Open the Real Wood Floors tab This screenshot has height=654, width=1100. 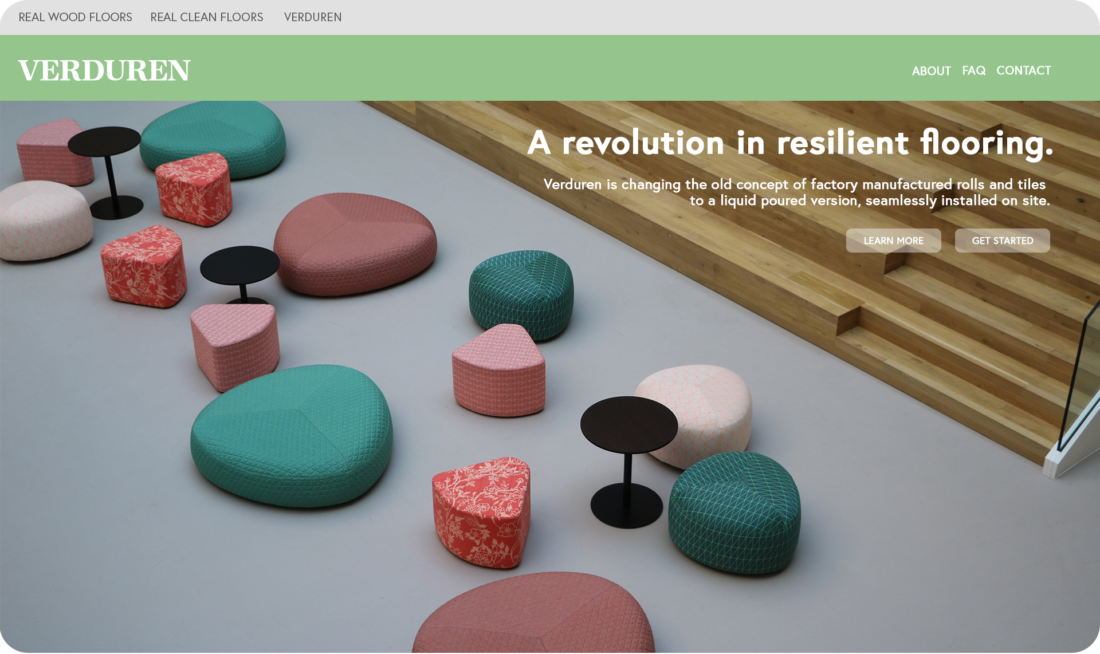75,17
